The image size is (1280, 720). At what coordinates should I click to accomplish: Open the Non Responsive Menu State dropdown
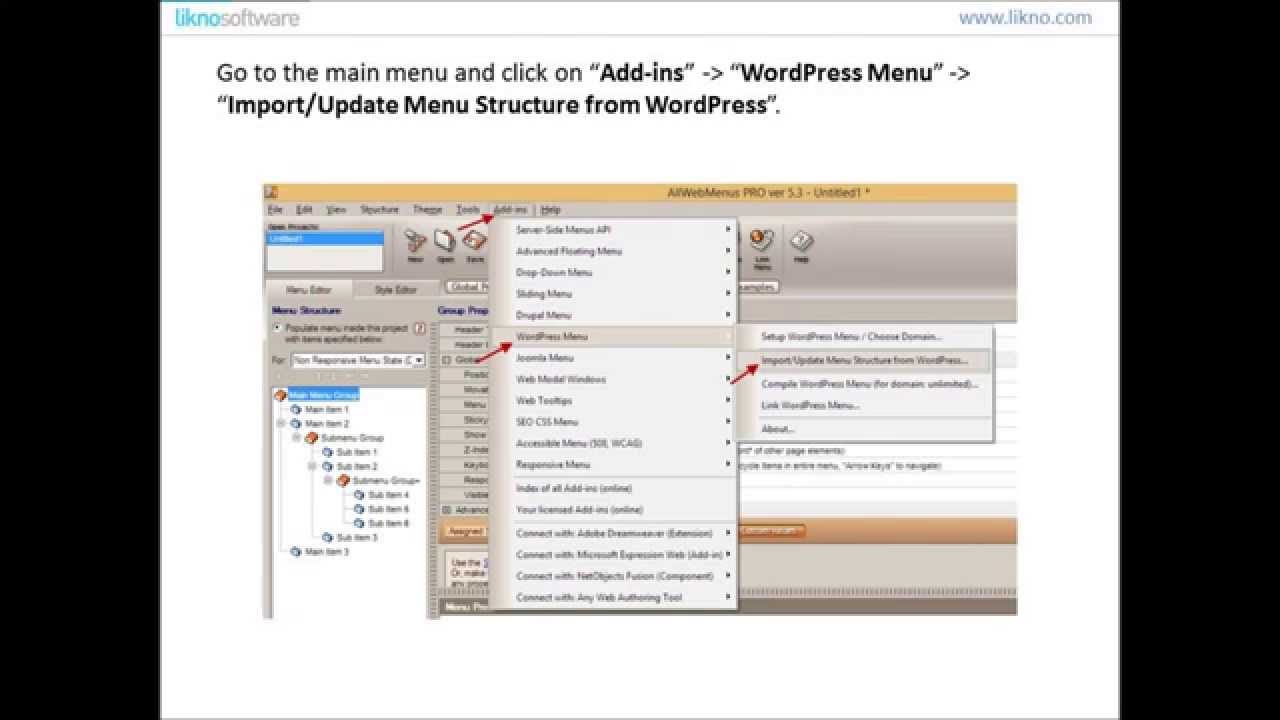(x=419, y=359)
